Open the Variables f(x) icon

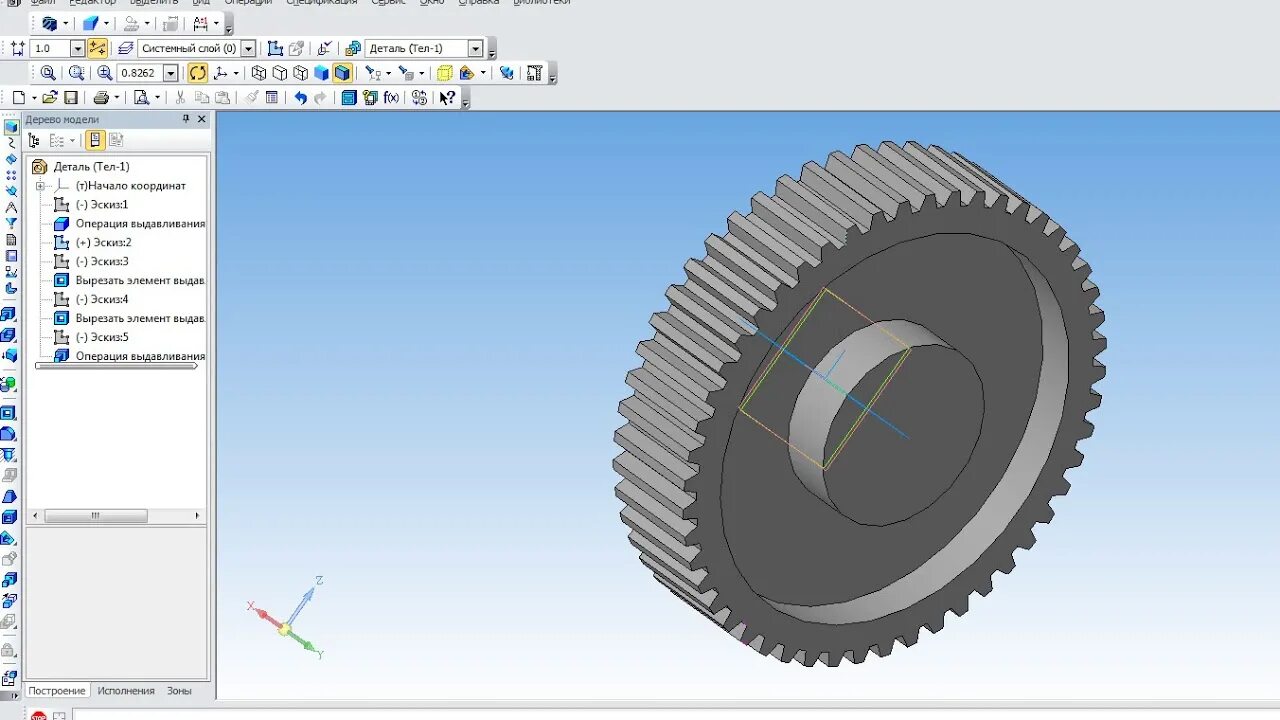point(391,97)
